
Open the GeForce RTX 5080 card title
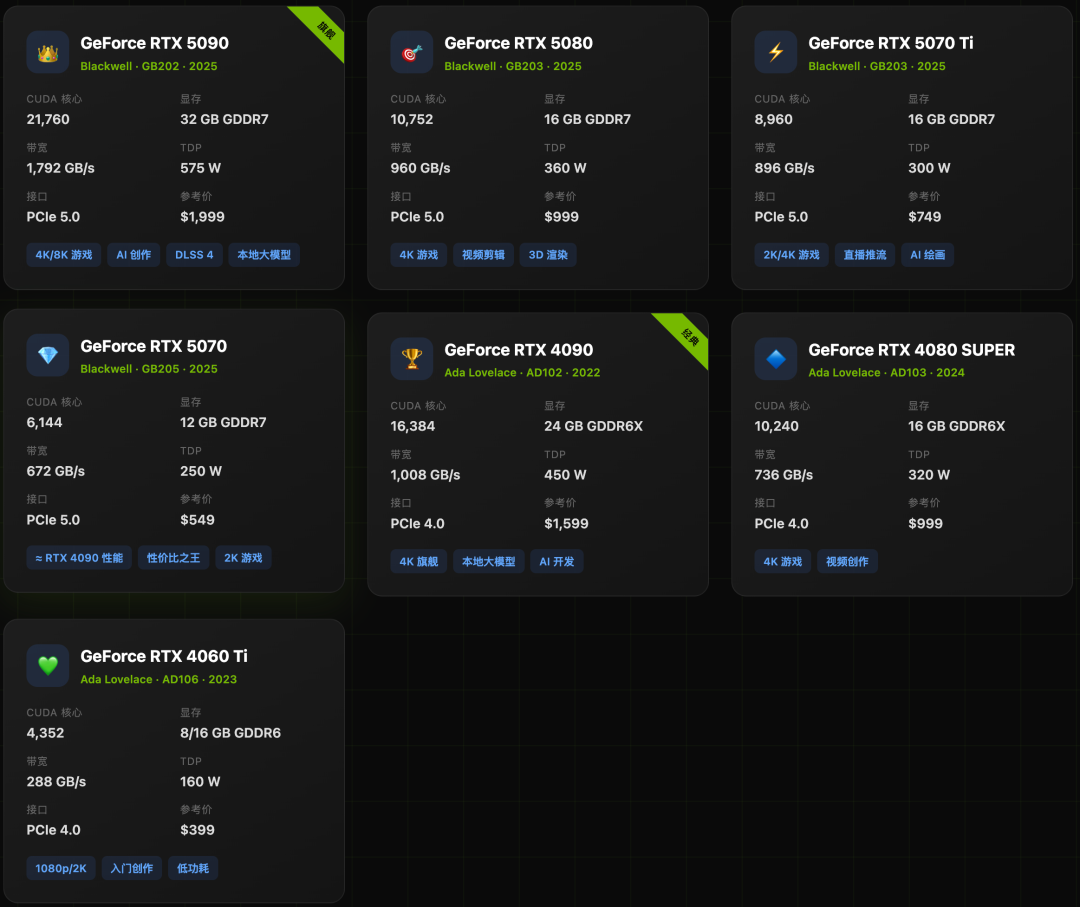pyautogui.click(x=517, y=43)
